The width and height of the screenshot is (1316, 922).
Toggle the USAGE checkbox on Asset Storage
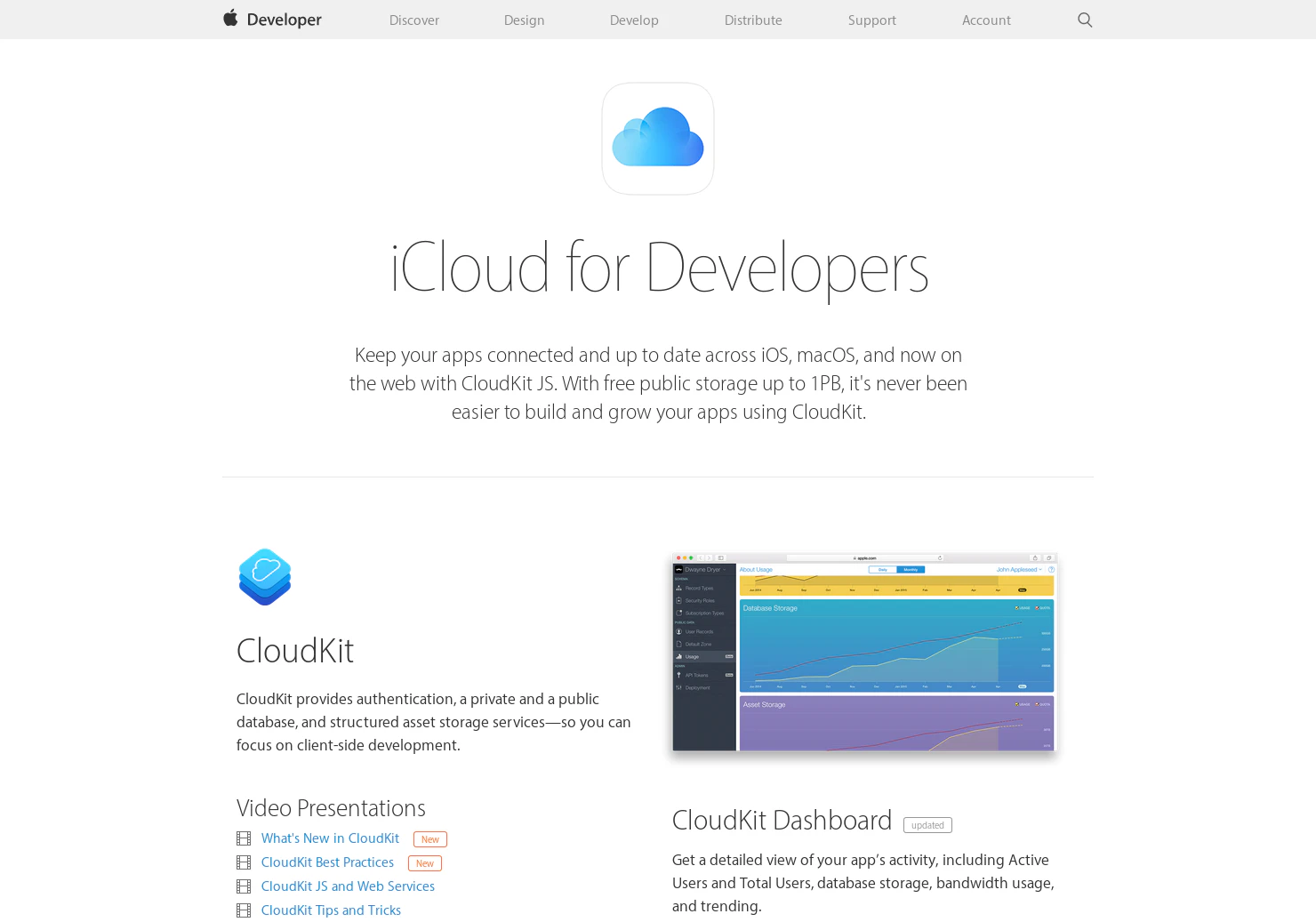[x=1015, y=704]
